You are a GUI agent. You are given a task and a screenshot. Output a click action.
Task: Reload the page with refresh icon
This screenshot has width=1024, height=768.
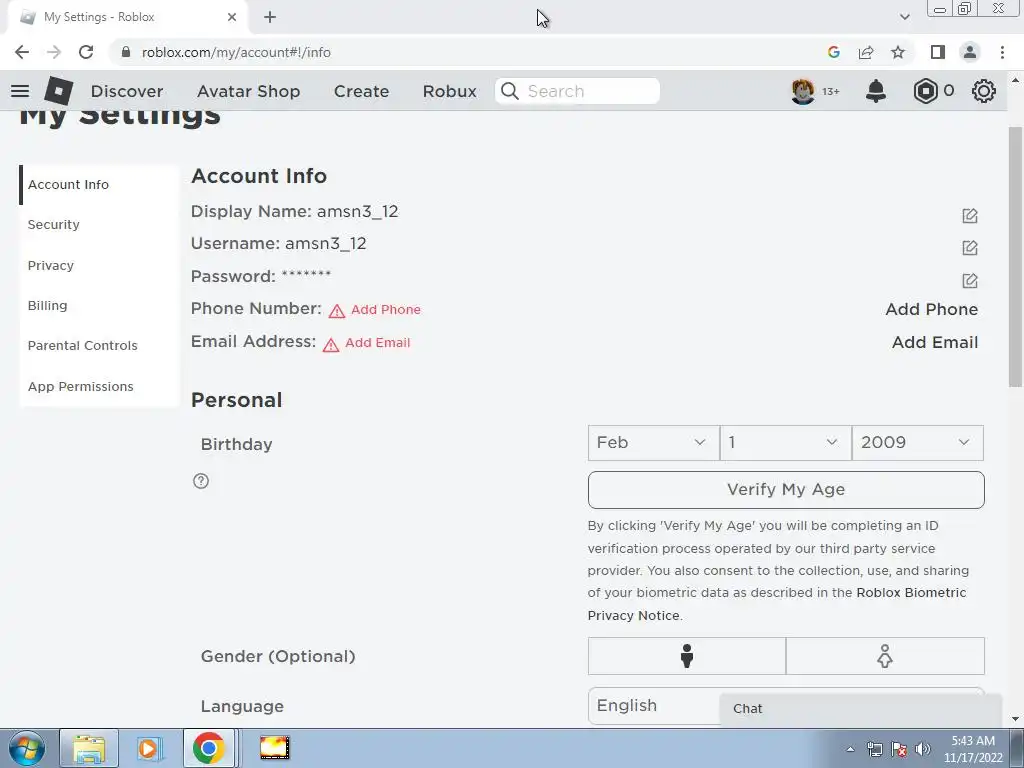tap(86, 52)
